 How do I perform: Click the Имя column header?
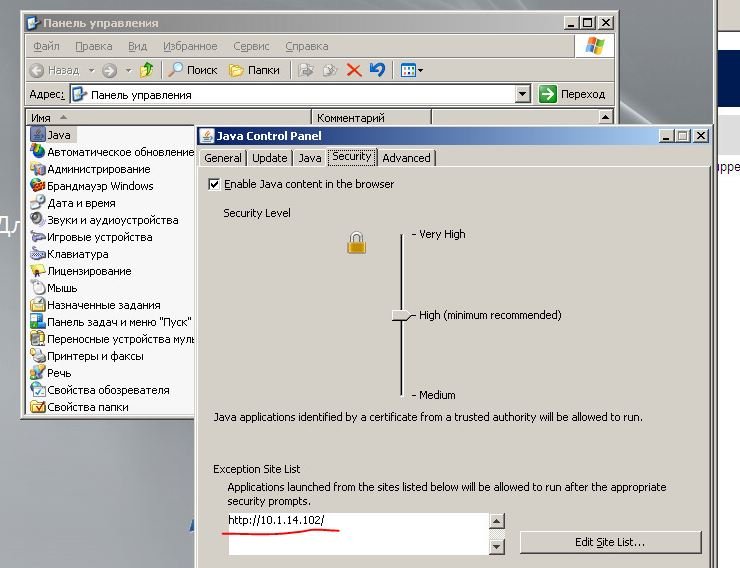coord(168,117)
